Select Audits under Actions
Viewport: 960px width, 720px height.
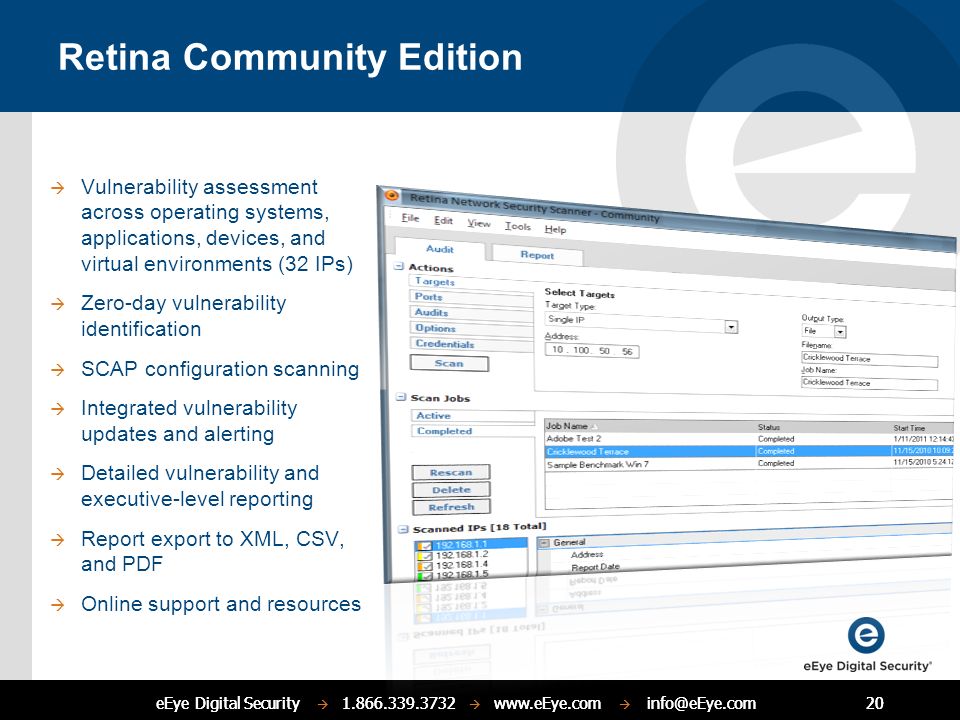[470, 313]
